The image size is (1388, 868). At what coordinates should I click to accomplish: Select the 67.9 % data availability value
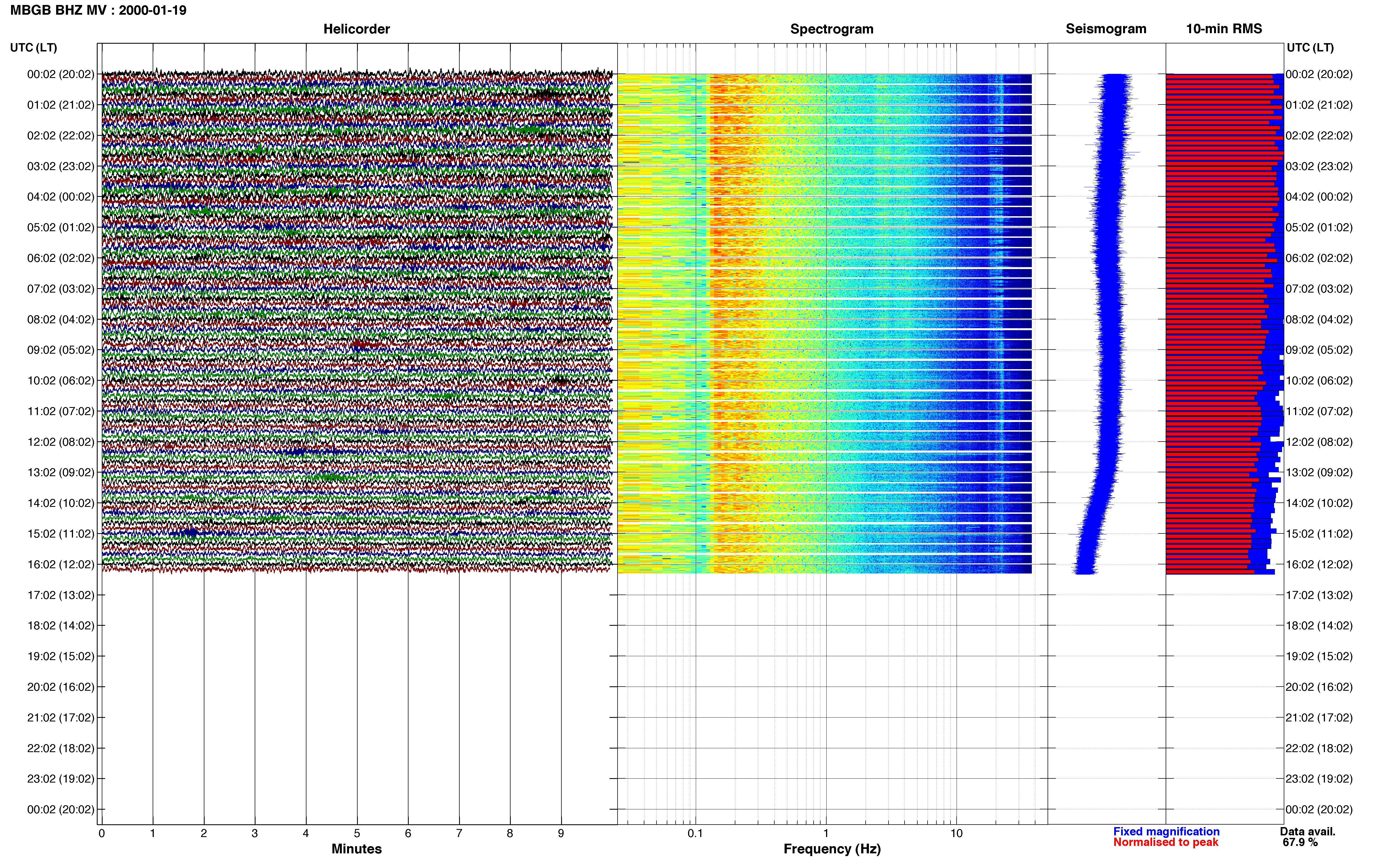(1300, 842)
